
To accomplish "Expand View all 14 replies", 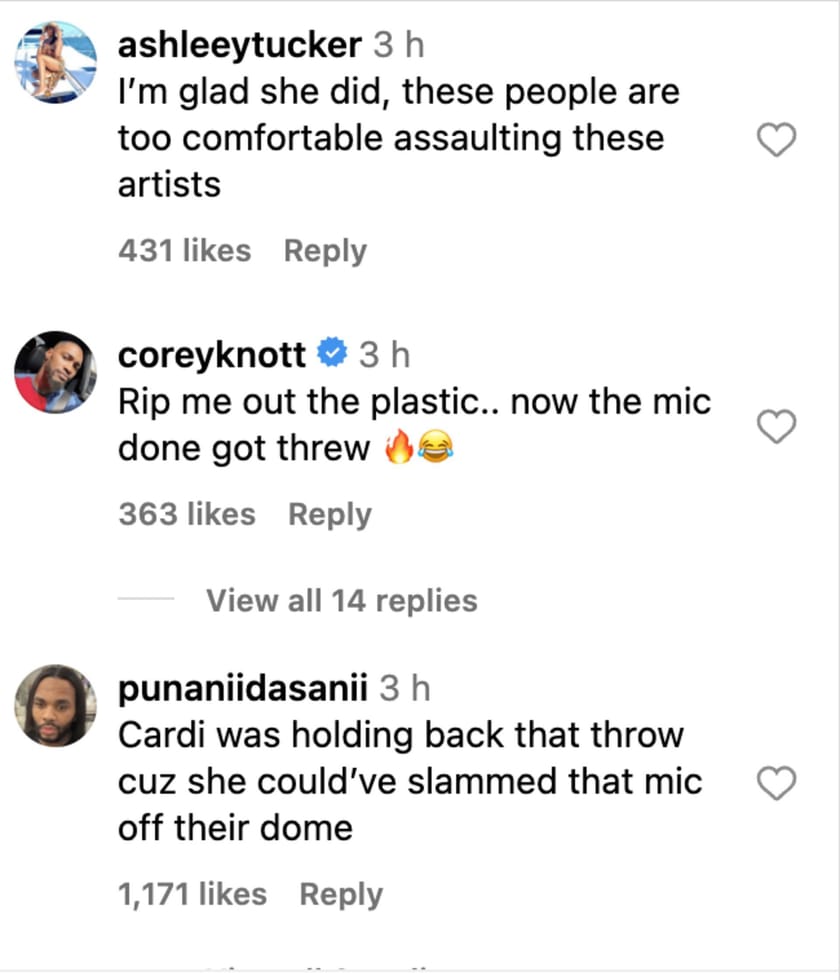I will 341,600.
